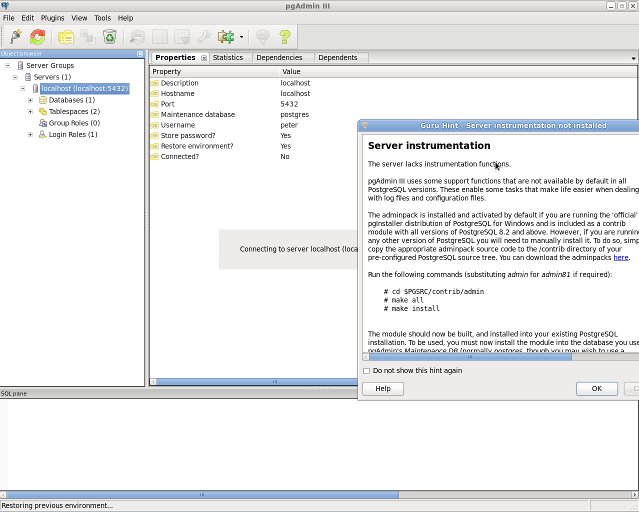Open object Properties via the toolbar icon
Image resolution: width=639 pixels, height=512 pixels.
tap(66, 37)
